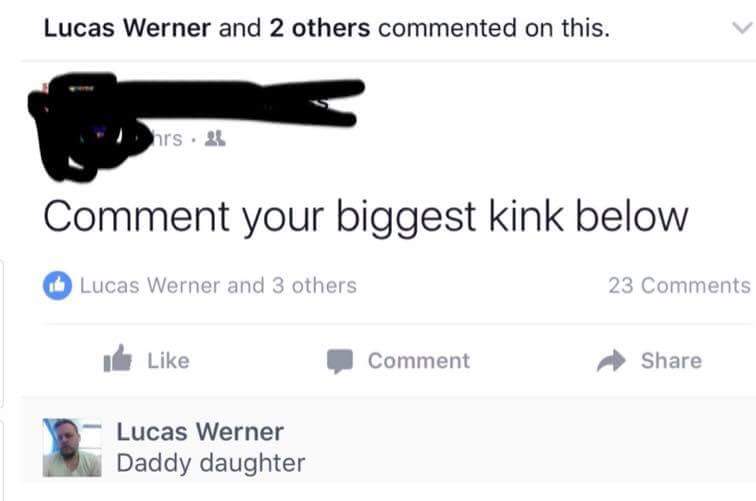Tap the Share button label

click(x=671, y=361)
